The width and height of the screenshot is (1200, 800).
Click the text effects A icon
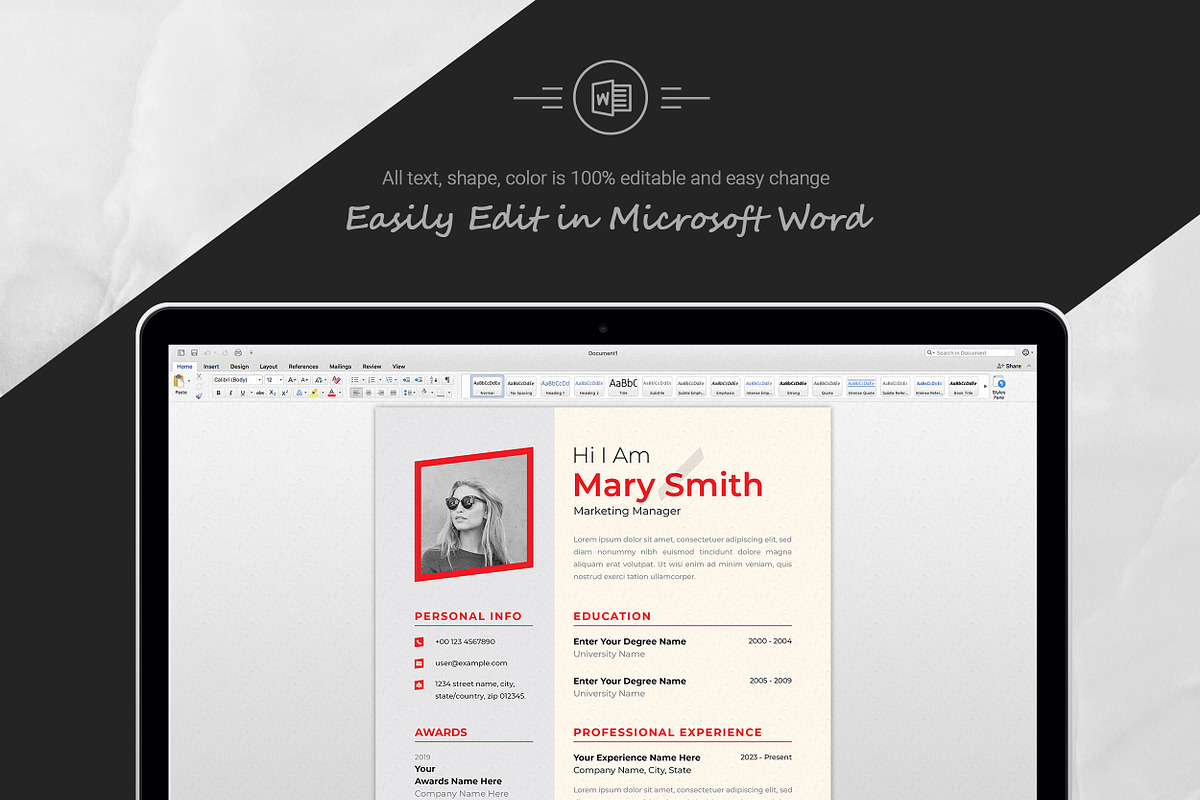click(x=299, y=392)
